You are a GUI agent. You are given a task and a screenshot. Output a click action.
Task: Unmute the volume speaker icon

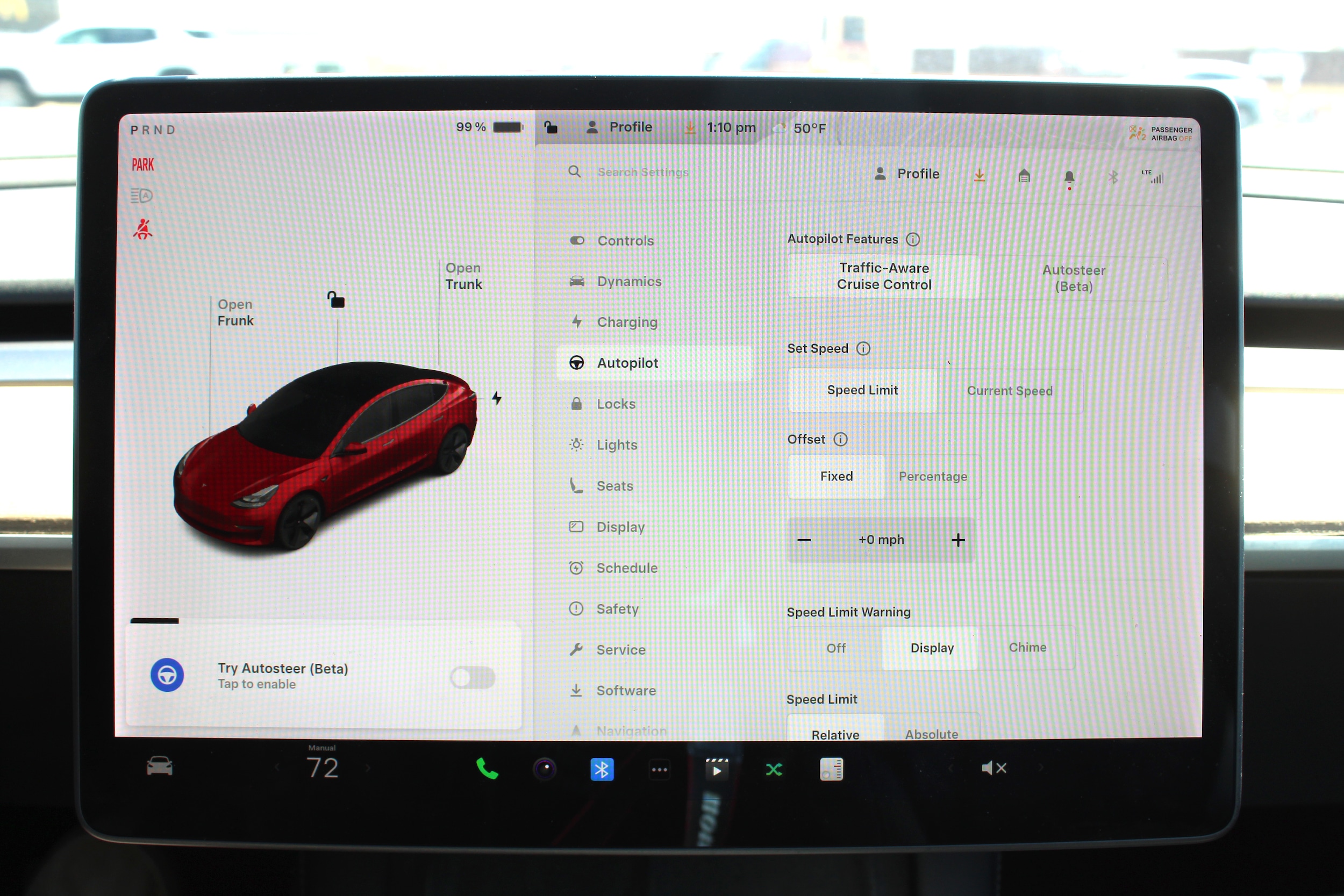(x=993, y=768)
